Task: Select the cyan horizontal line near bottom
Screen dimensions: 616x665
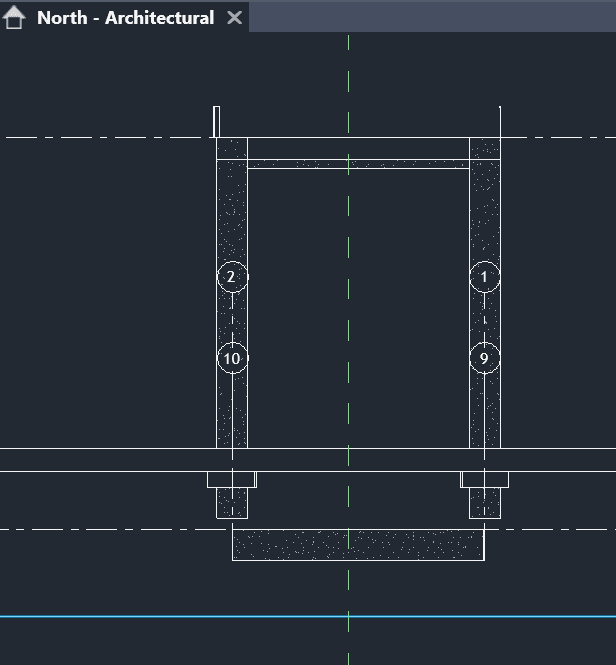Action: point(150,616)
